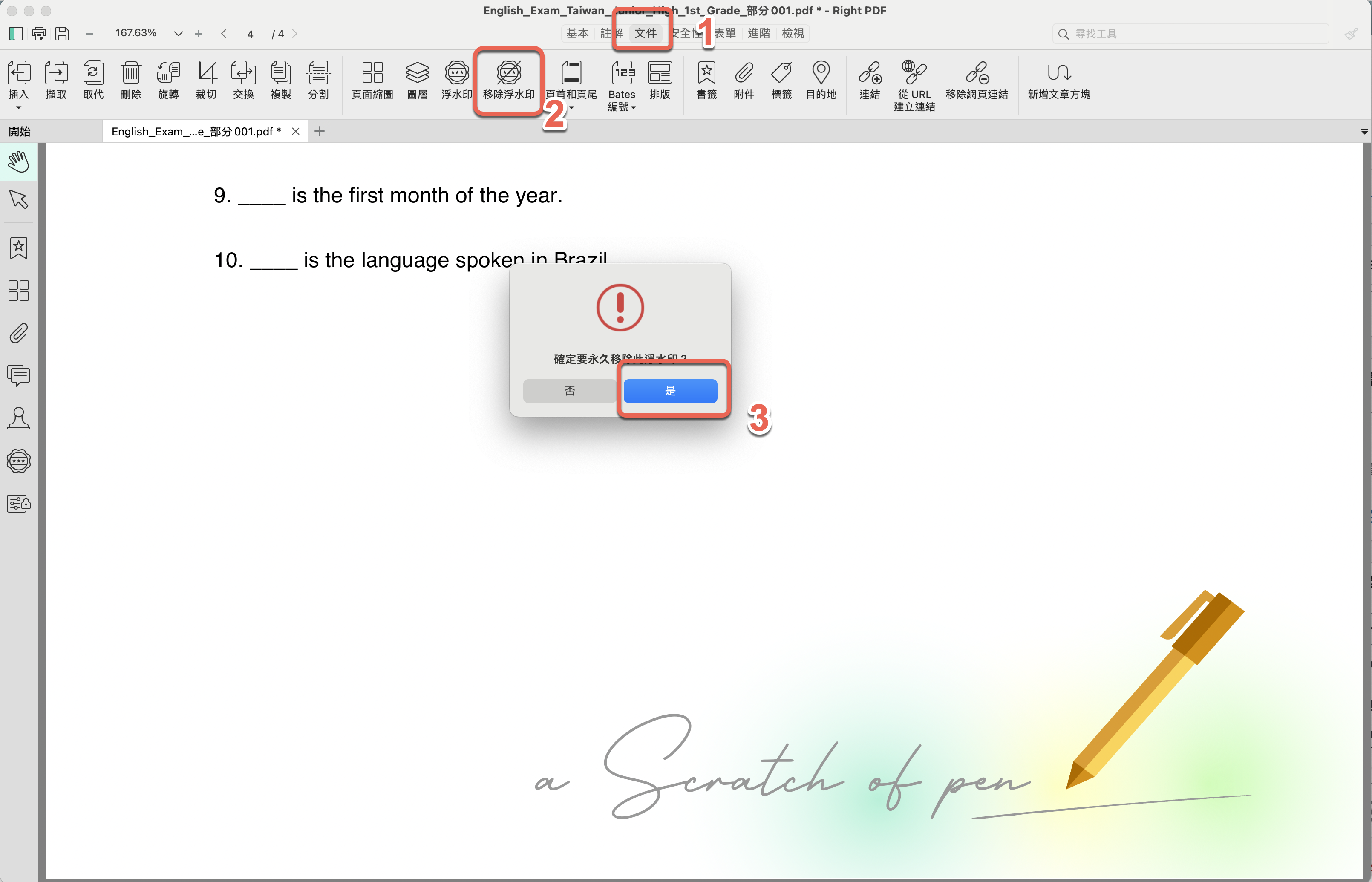Viewport: 1372px width, 882px height.
Task: Confirm removal with the Yes (是) button
Action: coord(670,391)
